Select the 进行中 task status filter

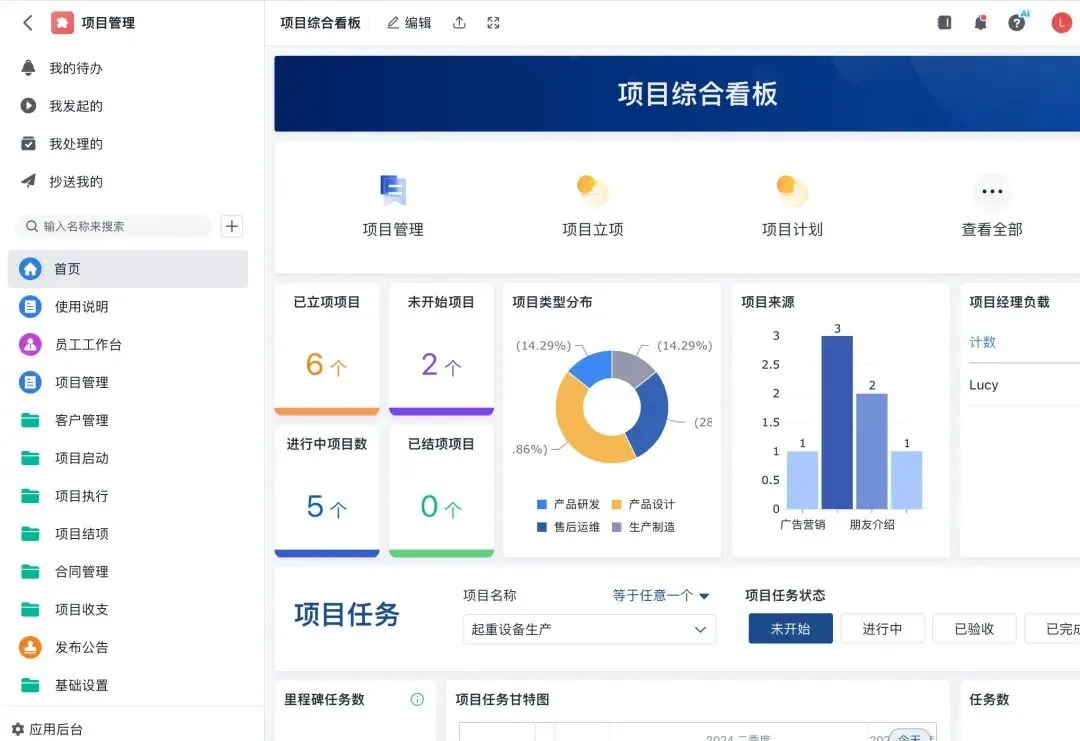(x=882, y=629)
